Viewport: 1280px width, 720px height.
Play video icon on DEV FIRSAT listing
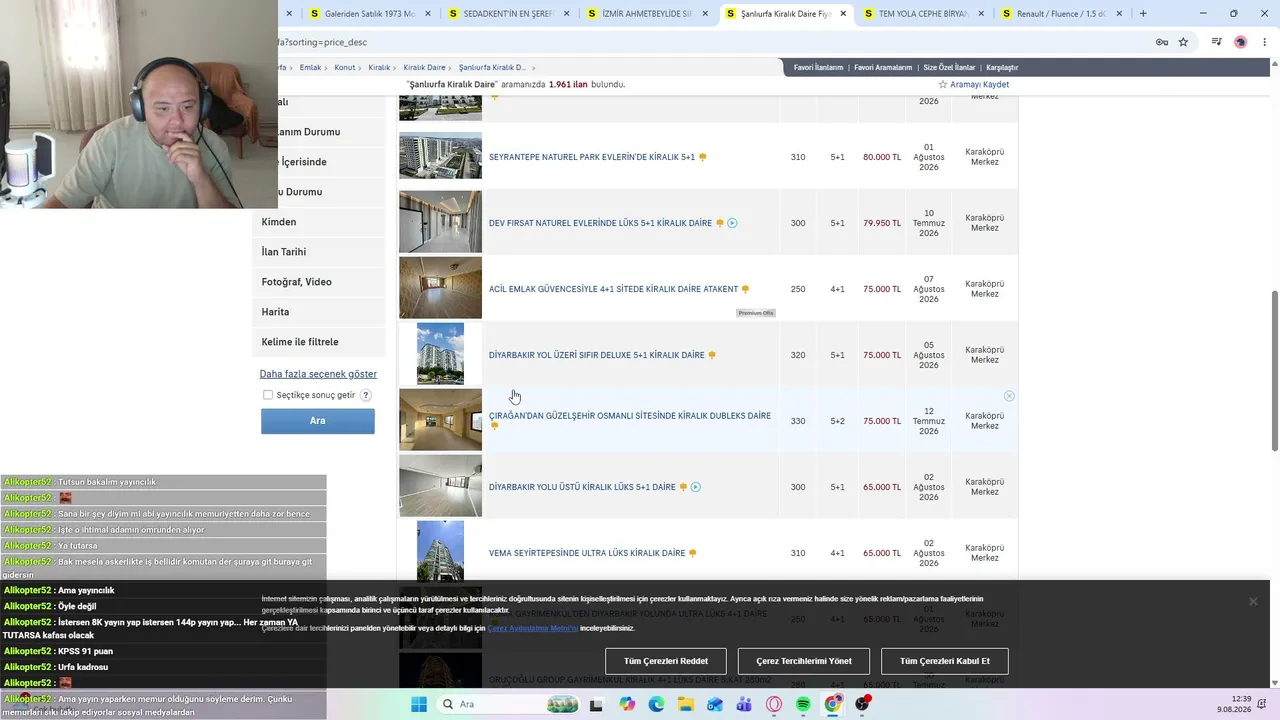click(x=732, y=223)
